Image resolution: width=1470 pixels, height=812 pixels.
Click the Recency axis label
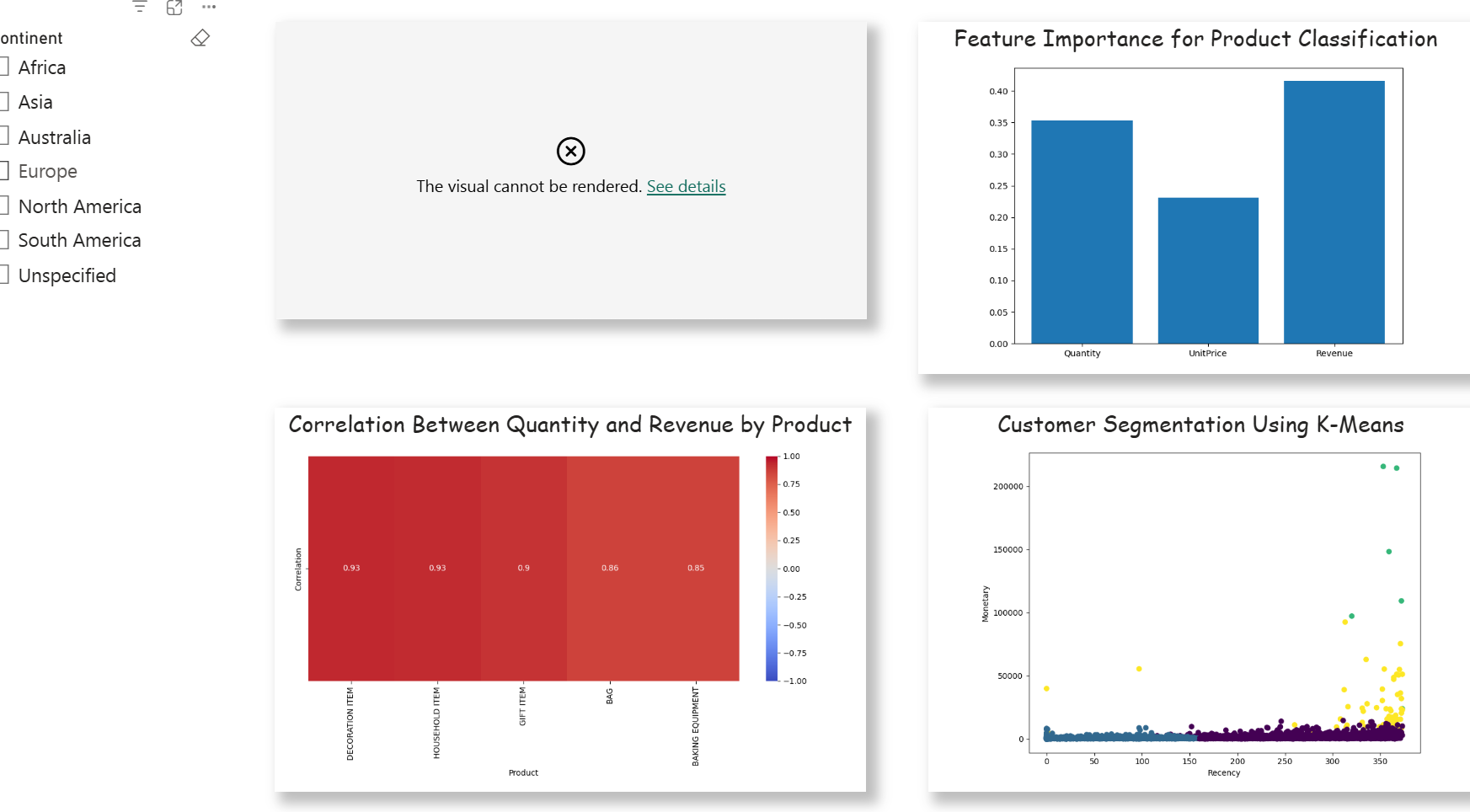[x=1224, y=772]
